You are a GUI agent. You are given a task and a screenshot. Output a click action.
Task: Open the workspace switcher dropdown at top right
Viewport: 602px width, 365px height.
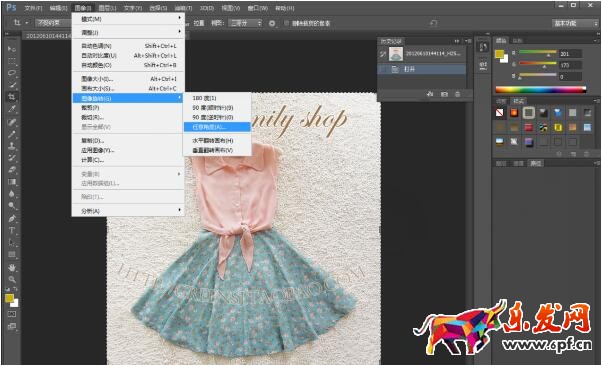coord(575,23)
